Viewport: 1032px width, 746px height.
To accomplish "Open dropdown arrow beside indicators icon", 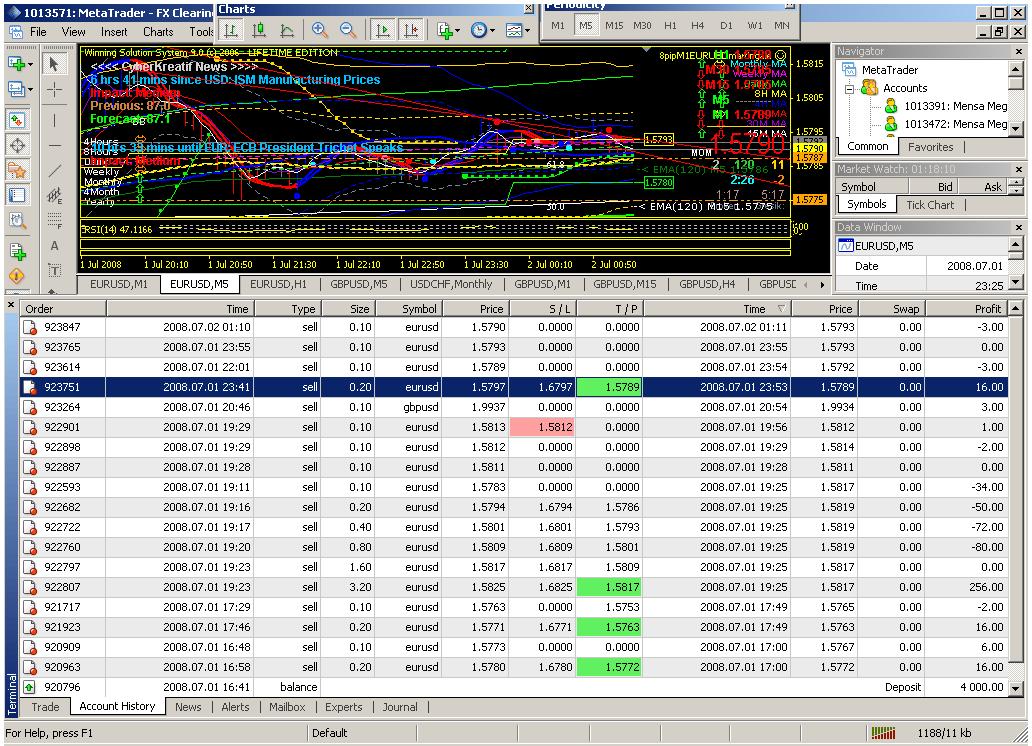I will pyautogui.click(x=458, y=31).
